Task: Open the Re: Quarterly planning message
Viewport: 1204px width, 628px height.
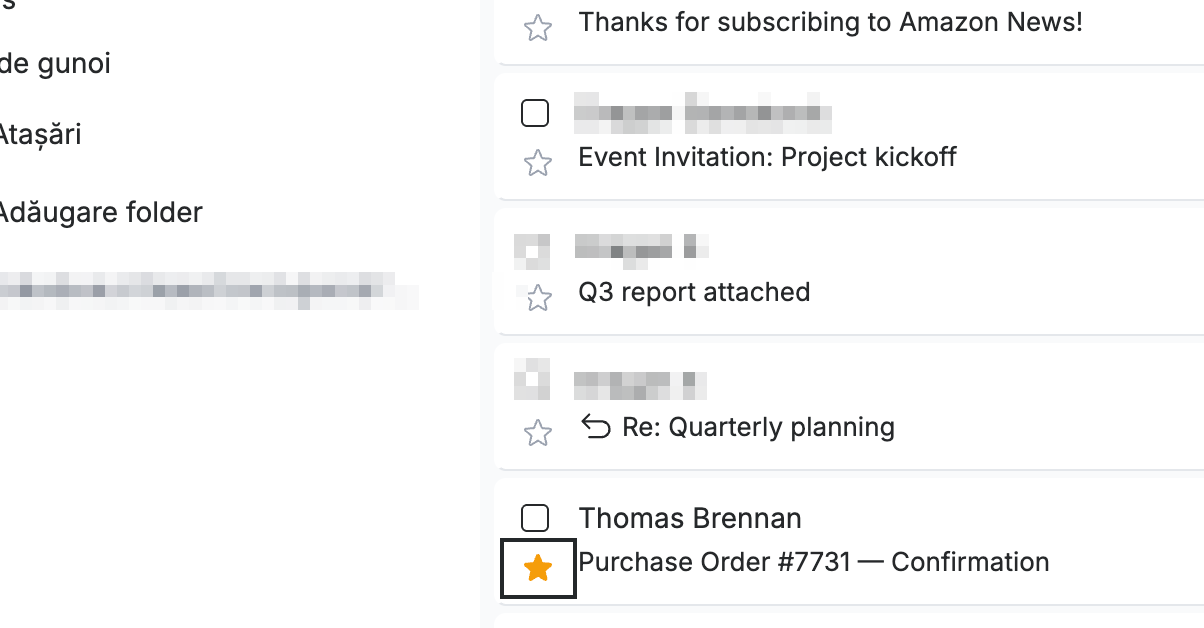Action: (x=758, y=427)
